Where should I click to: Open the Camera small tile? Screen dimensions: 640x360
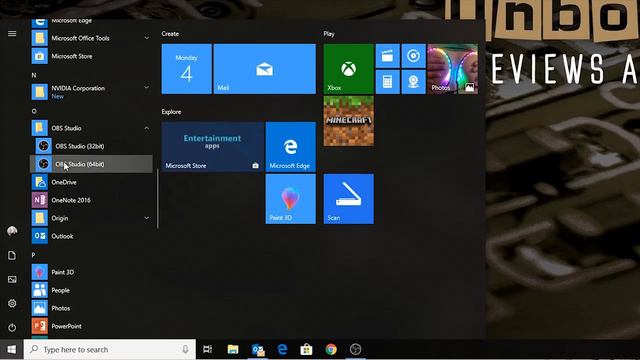tap(413, 82)
